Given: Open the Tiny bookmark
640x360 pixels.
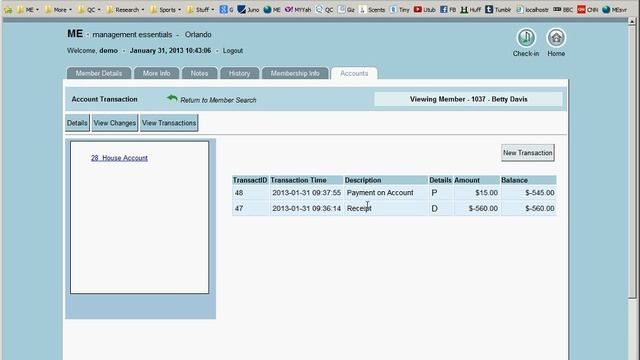Looking at the screenshot, I should [x=400, y=9].
